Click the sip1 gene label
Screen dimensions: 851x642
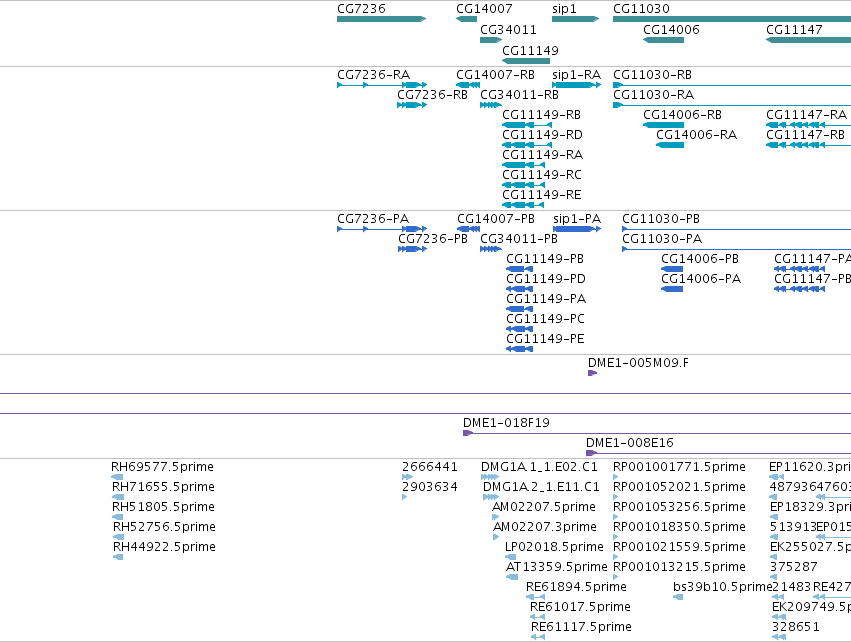(564, 9)
